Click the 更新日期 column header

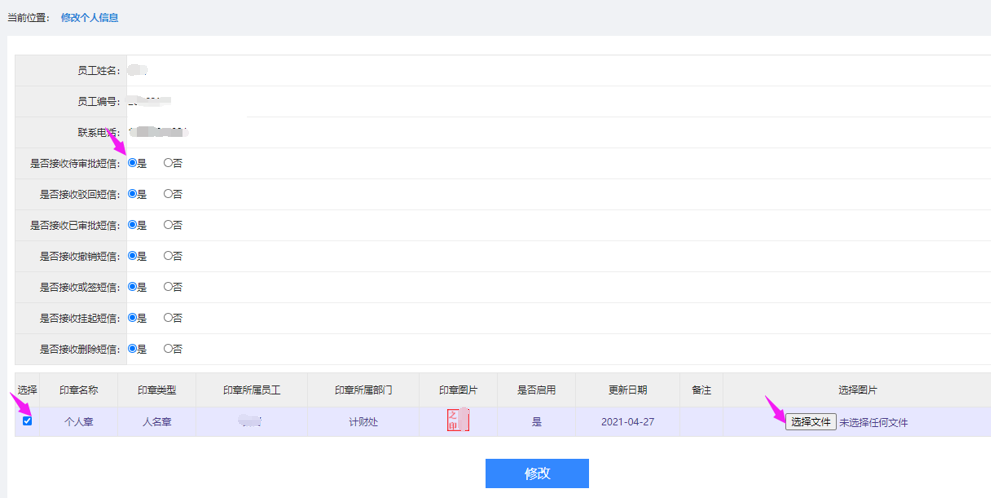tap(628, 391)
